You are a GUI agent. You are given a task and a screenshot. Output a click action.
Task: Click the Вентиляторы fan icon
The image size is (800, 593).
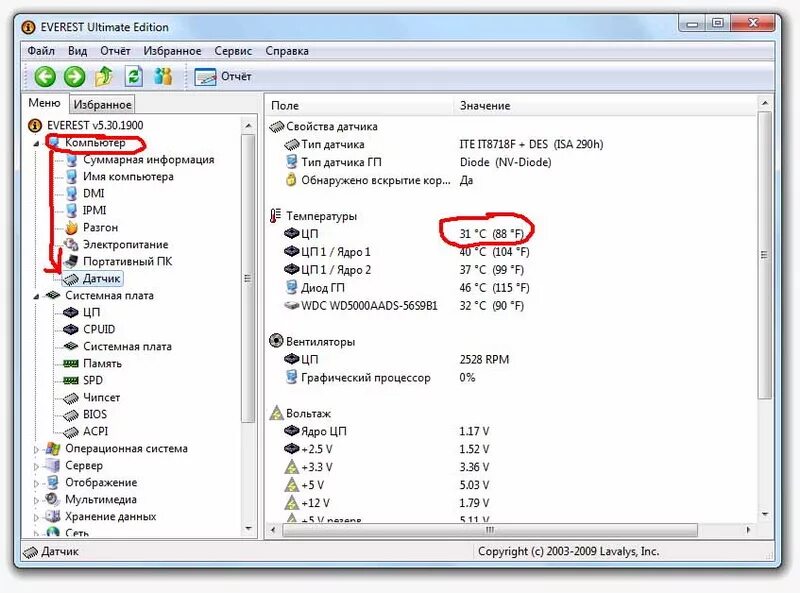276,341
